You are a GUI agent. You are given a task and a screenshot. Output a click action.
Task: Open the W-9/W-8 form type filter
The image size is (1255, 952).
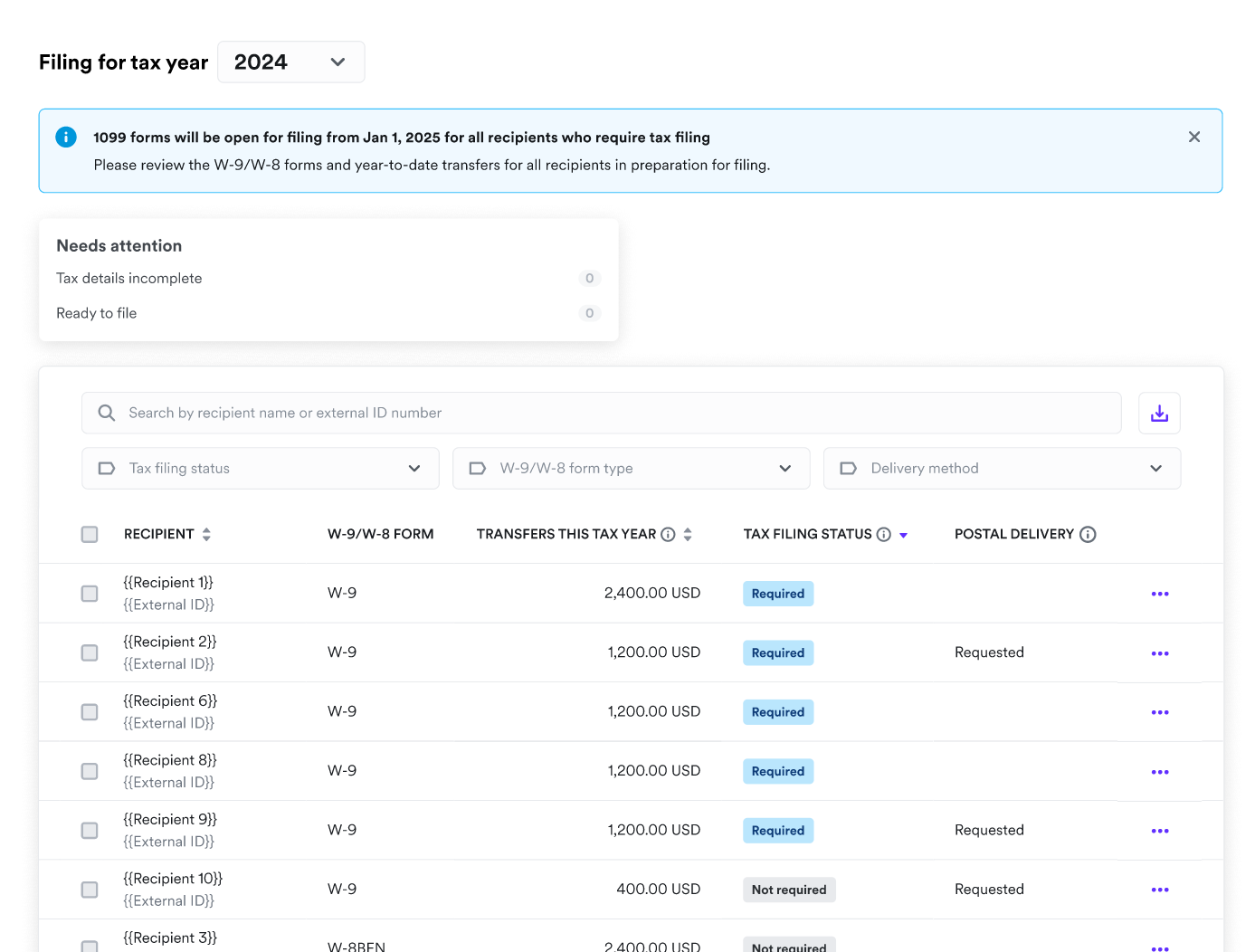(631, 469)
